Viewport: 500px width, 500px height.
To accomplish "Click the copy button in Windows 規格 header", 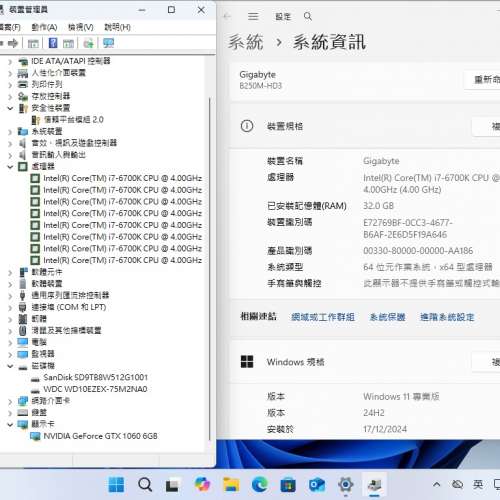I will pos(486,362).
